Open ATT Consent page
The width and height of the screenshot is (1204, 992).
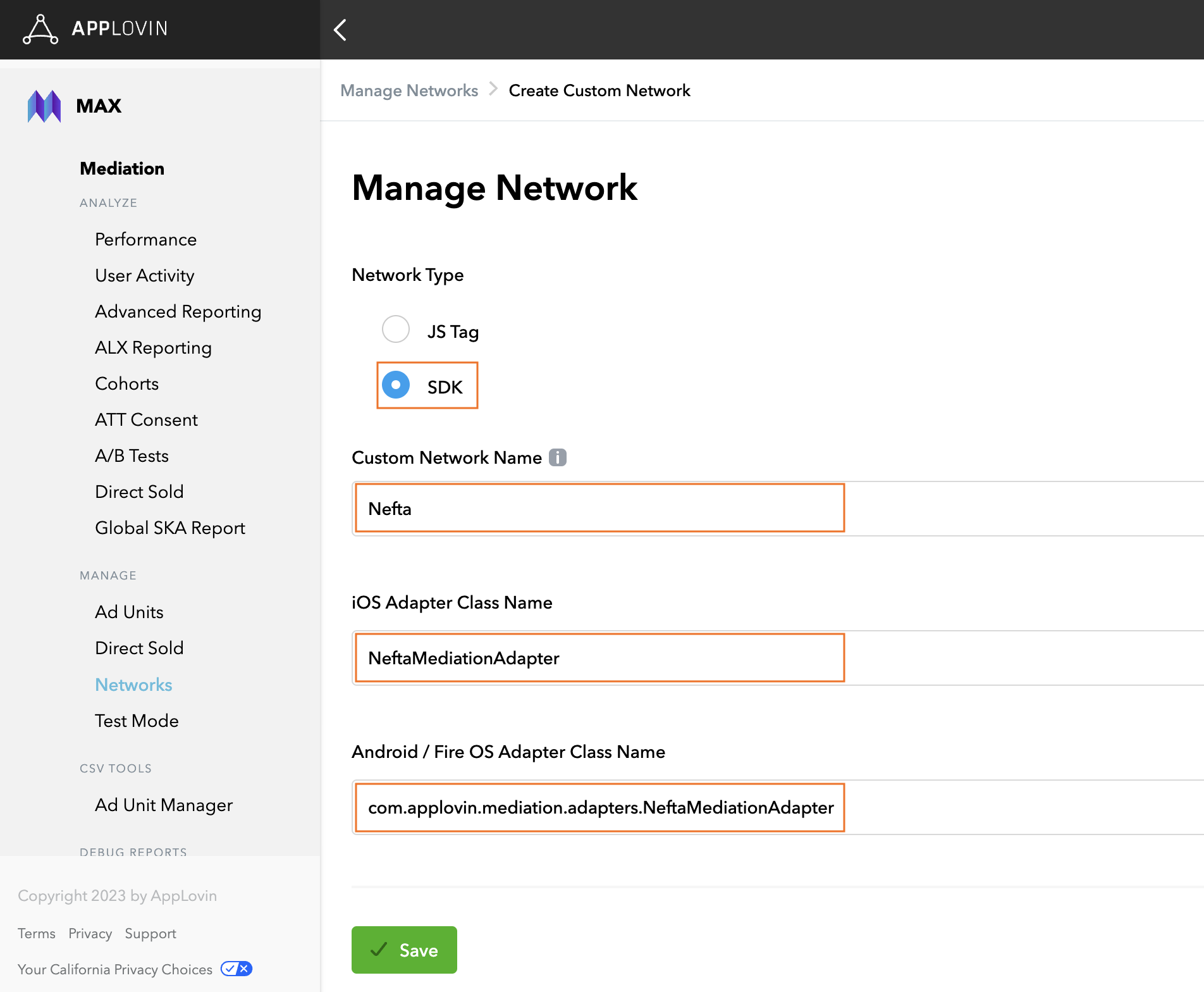tap(147, 419)
